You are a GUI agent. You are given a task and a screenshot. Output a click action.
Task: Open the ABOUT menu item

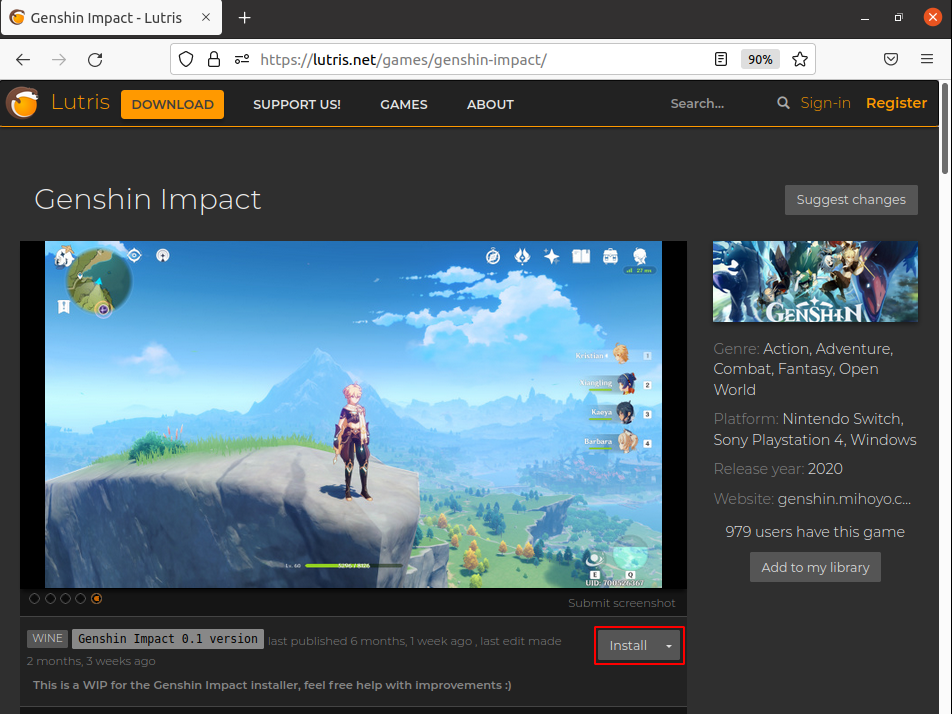coord(490,104)
